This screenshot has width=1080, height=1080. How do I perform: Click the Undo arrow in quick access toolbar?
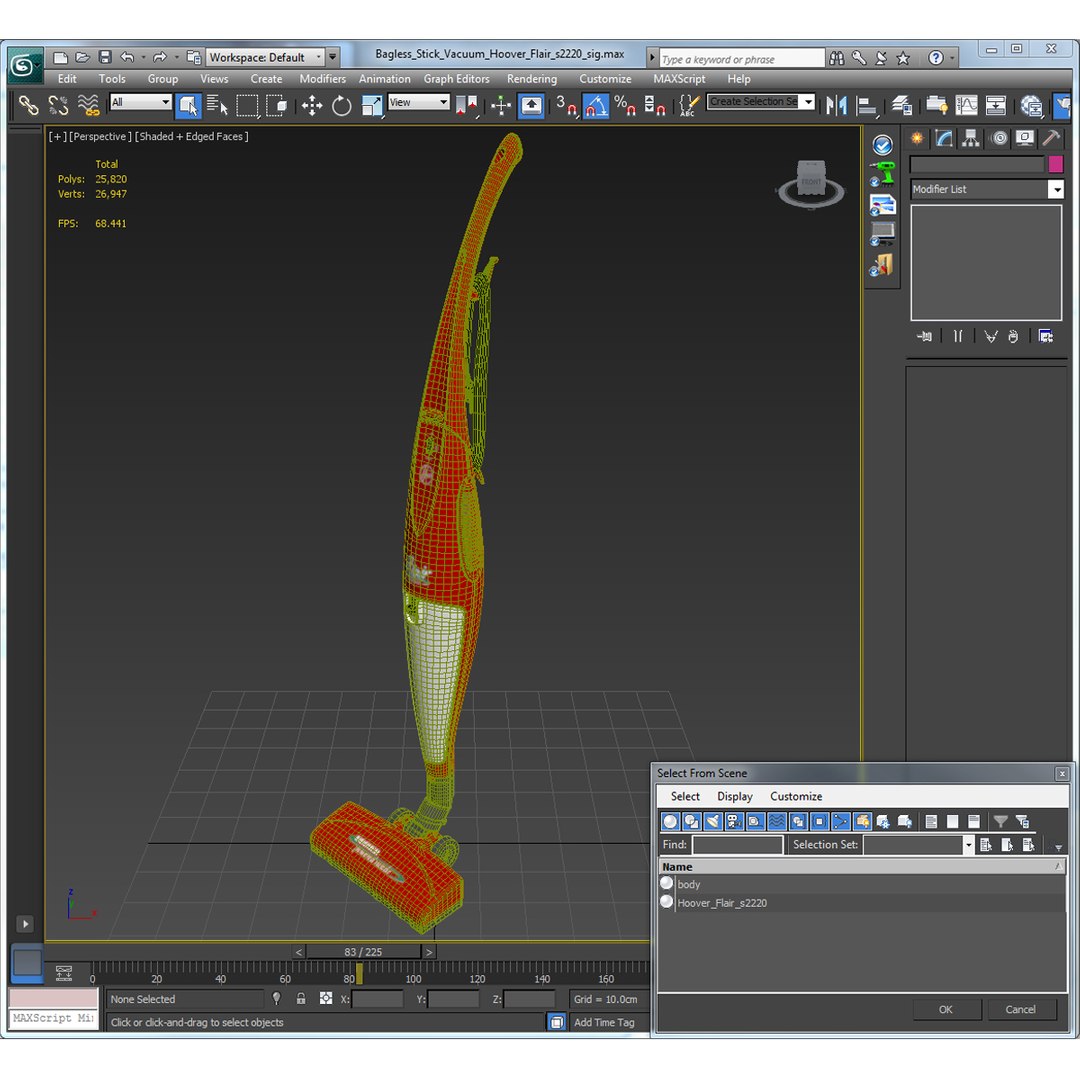[127, 57]
